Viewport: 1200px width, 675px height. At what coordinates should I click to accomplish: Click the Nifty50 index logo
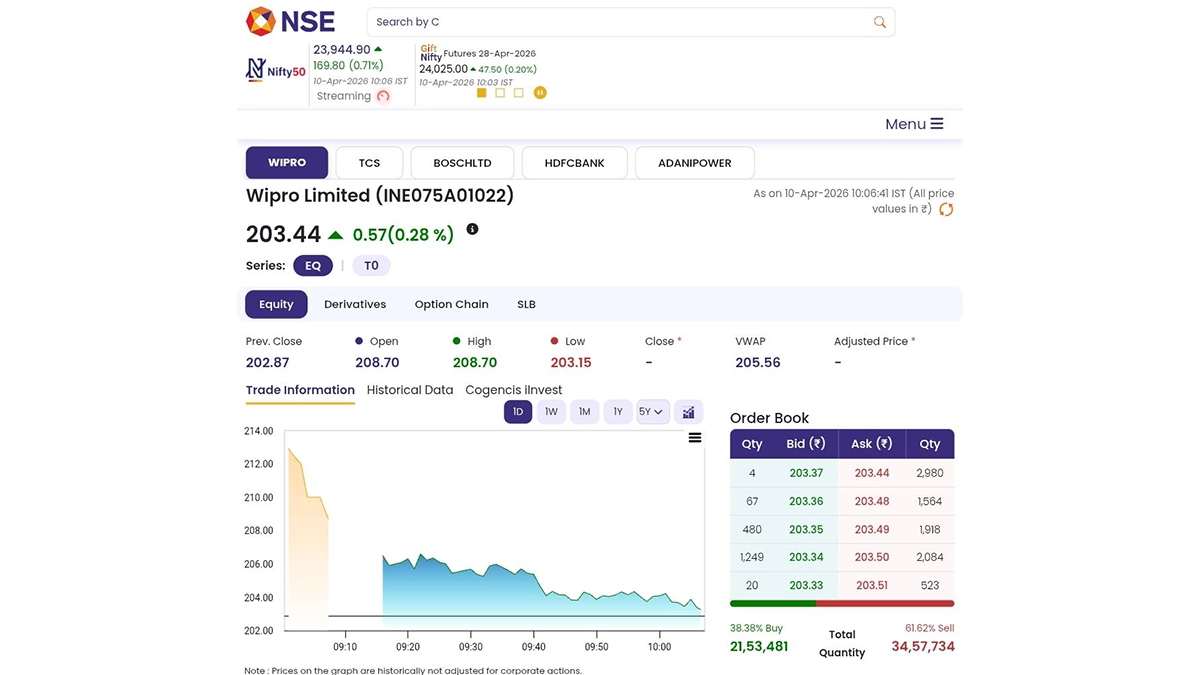coord(276,70)
